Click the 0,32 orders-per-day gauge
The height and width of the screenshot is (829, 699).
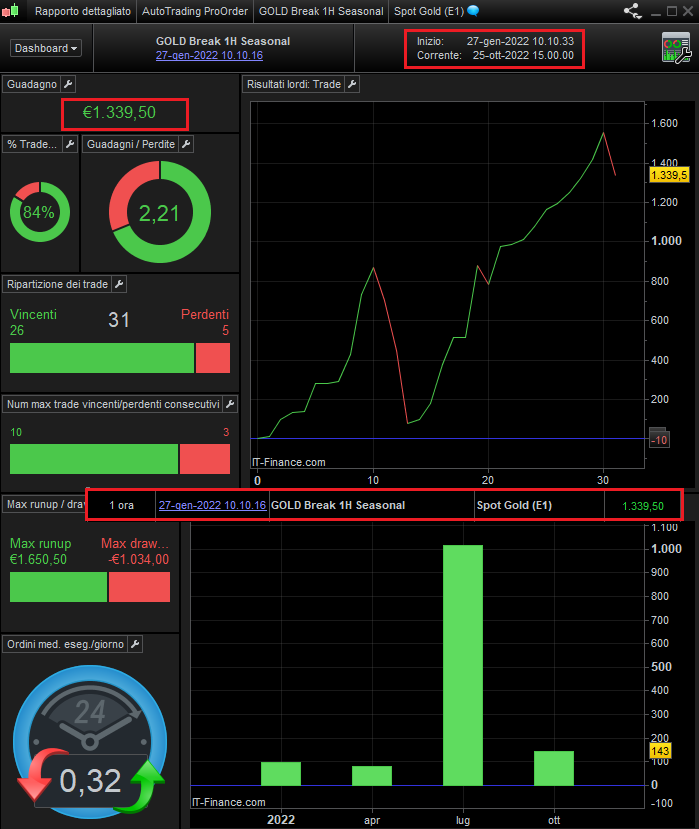90,742
